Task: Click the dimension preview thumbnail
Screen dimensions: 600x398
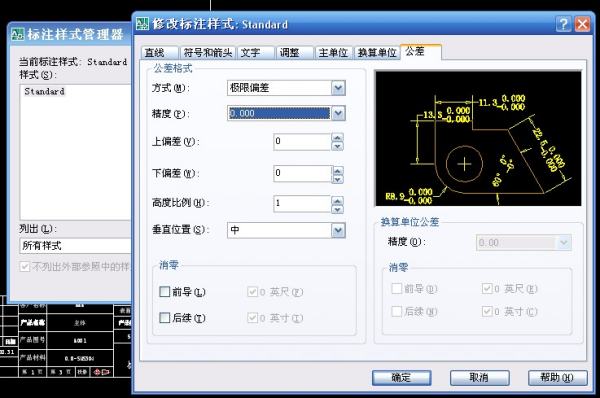Action: (478, 139)
